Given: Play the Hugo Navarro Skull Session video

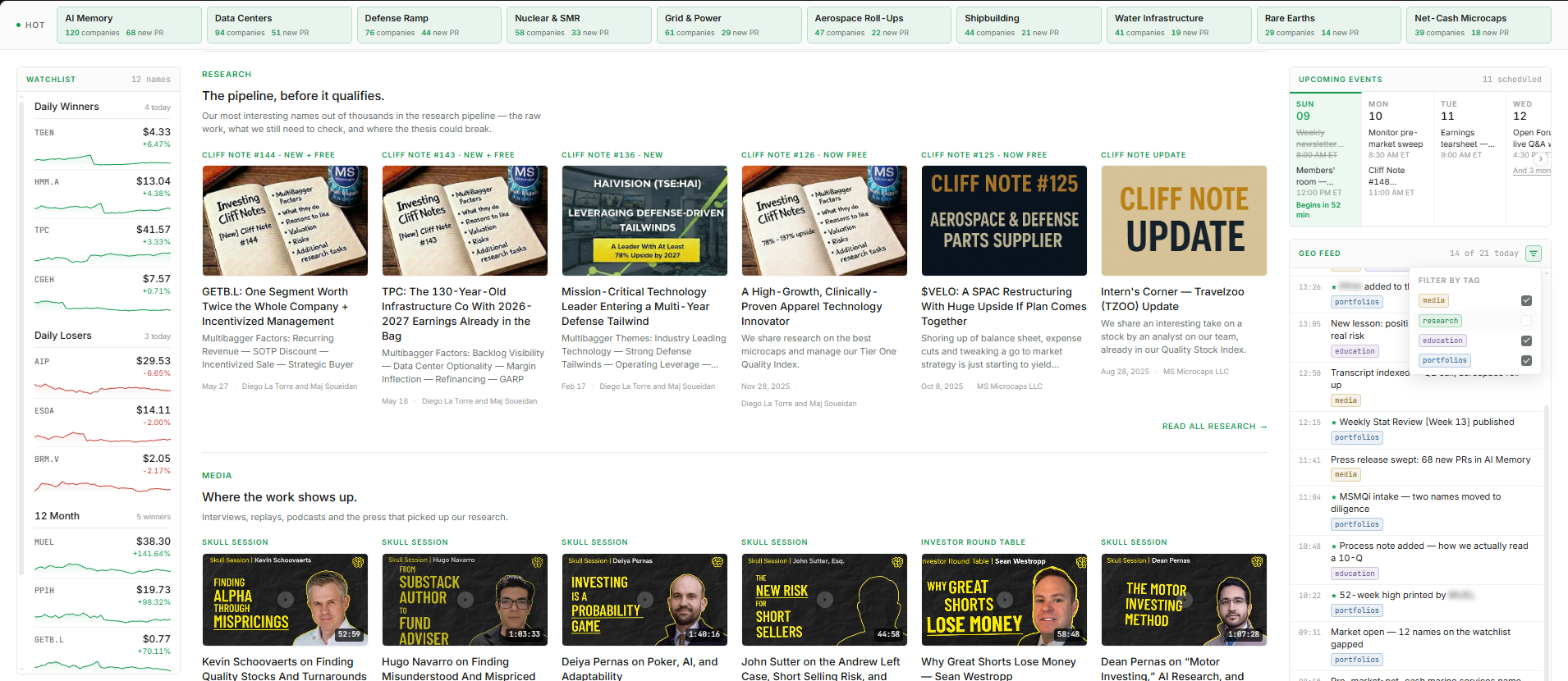Looking at the screenshot, I should 465,600.
